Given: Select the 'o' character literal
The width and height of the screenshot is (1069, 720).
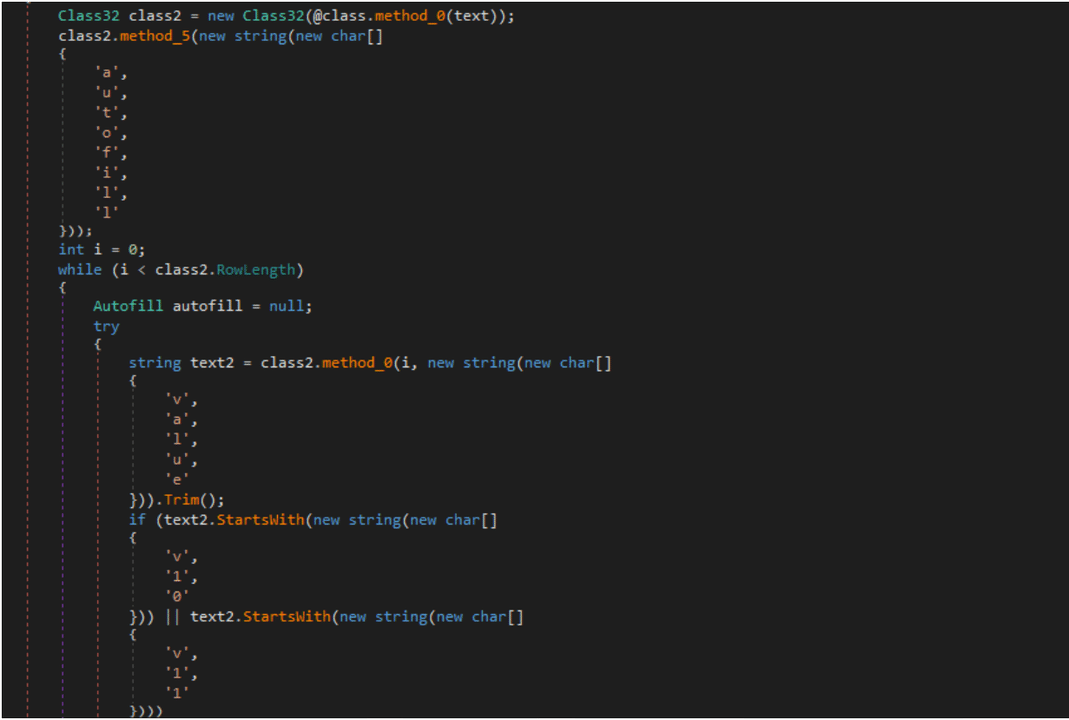Looking at the screenshot, I should 106,133.
